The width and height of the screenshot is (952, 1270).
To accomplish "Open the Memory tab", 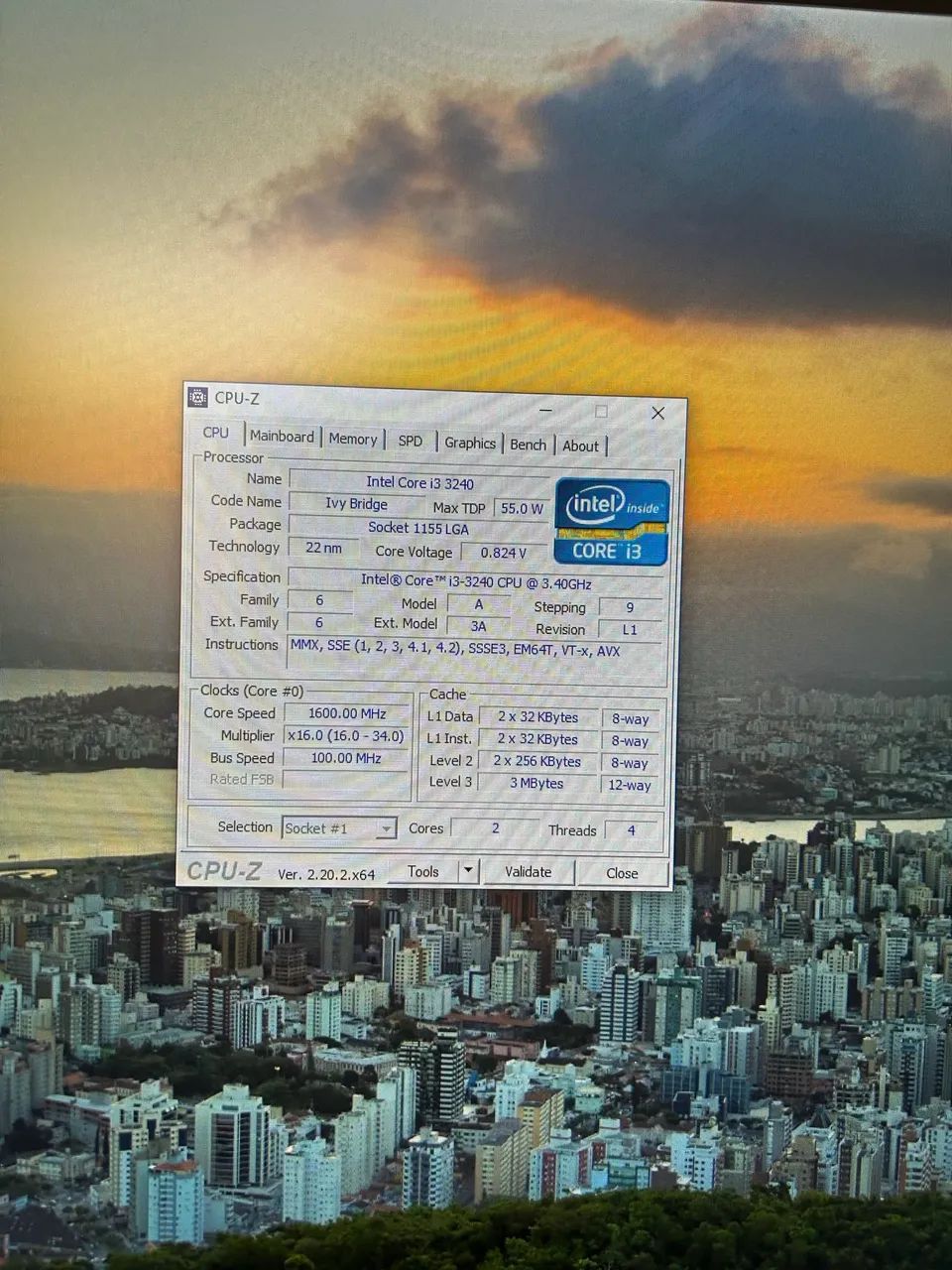I will click(x=353, y=439).
